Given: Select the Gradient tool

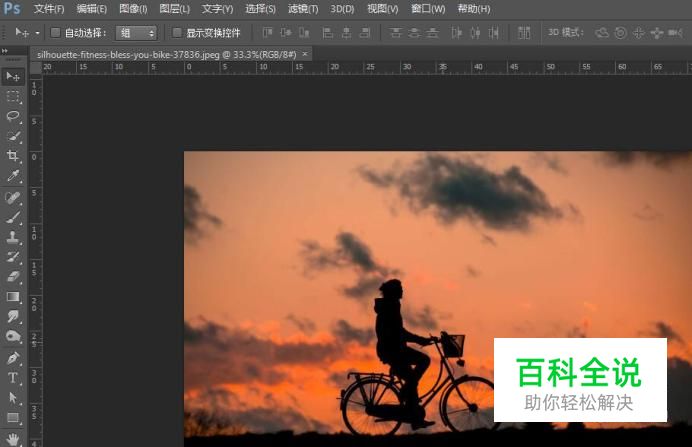Looking at the screenshot, I should click(x=13, y=297).
